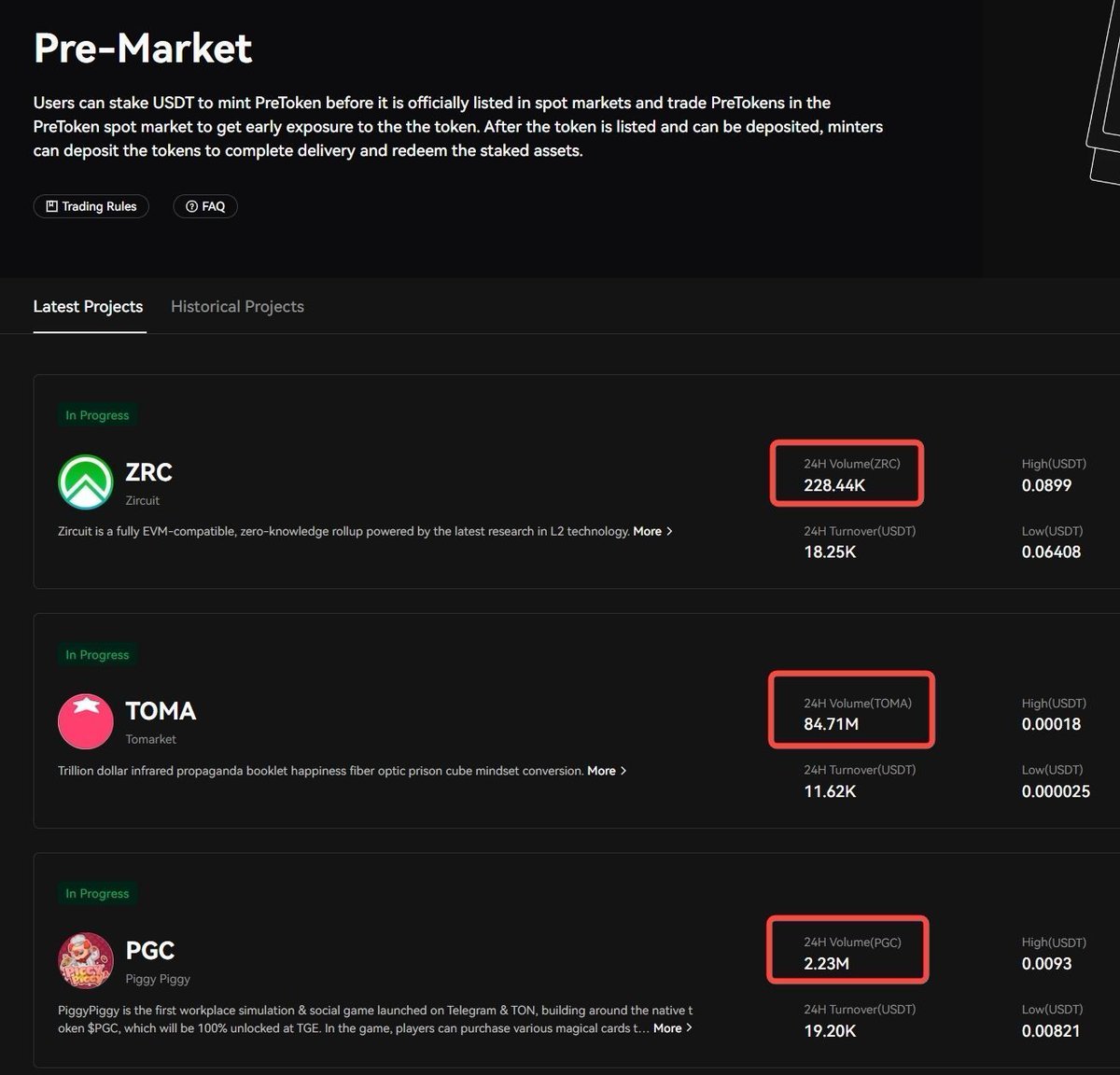Open Trading Rules book icon button
Screen dimensions: 1120x1075
(x=91, y=206)
